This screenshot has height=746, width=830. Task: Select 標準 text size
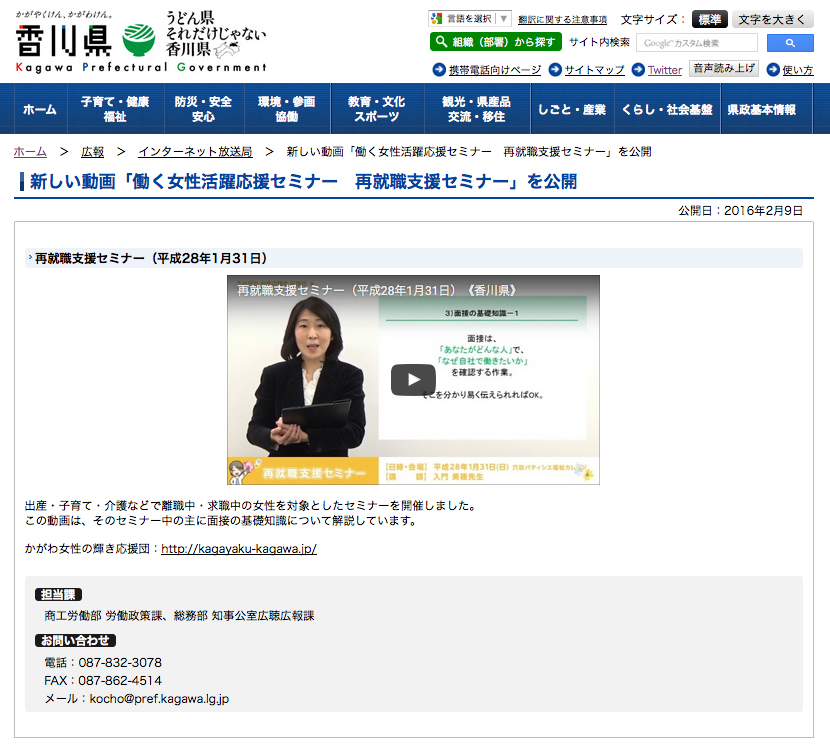pyautogui.click(x=709, y=19)
